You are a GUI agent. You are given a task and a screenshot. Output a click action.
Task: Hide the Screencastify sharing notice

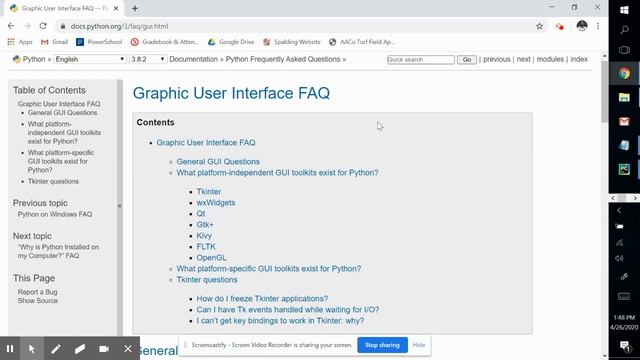click(419, 345)
